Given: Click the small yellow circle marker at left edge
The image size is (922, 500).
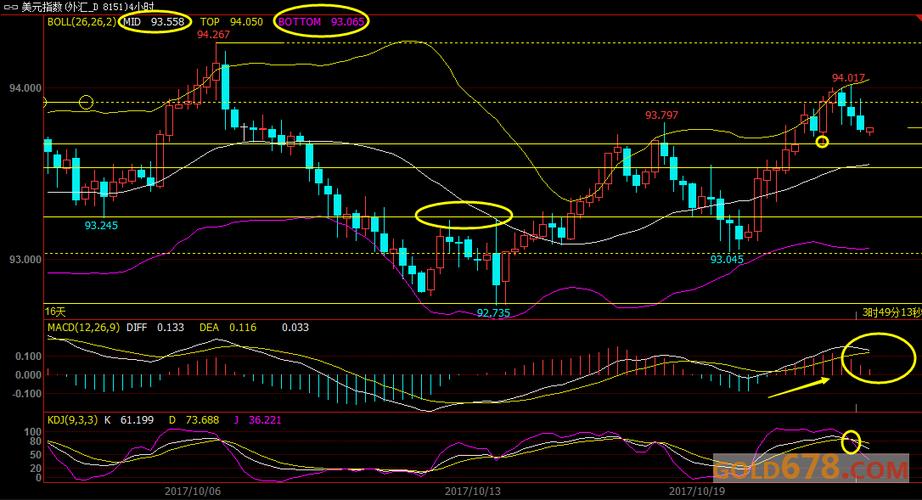Looking at the screenshot, I should [85, 102].
